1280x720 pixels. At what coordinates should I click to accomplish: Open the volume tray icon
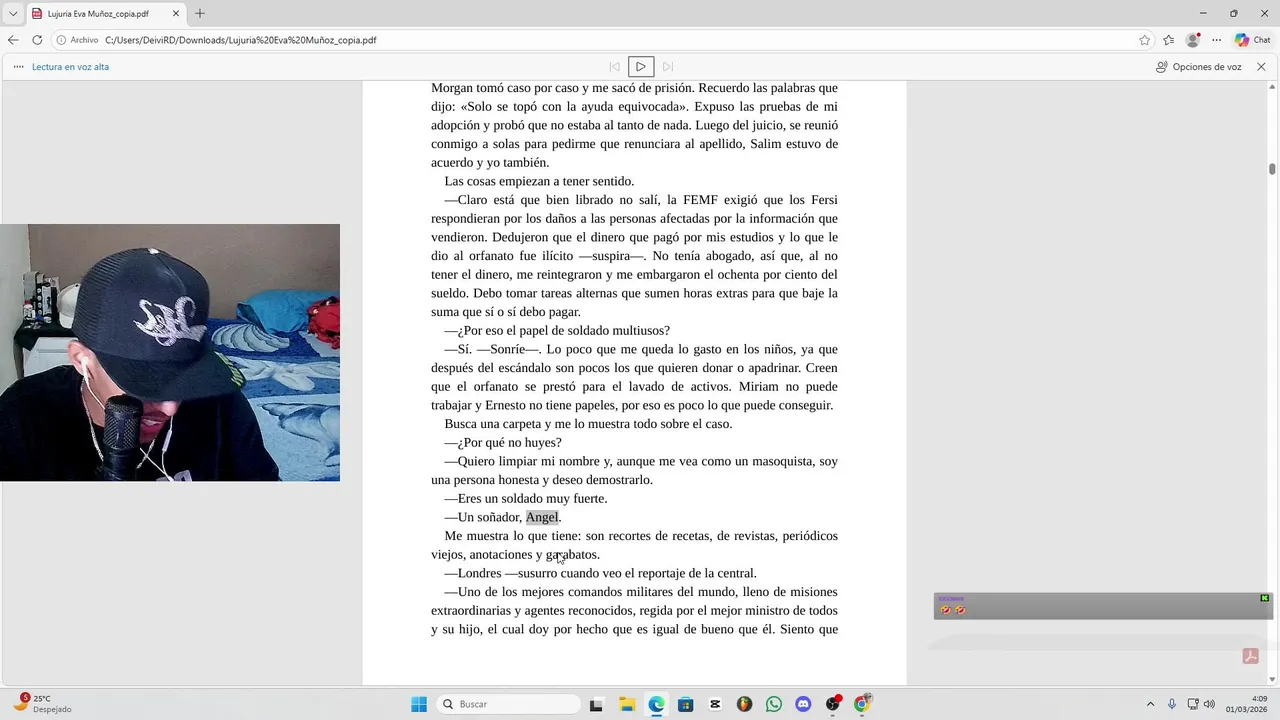tap(1209, 704)
